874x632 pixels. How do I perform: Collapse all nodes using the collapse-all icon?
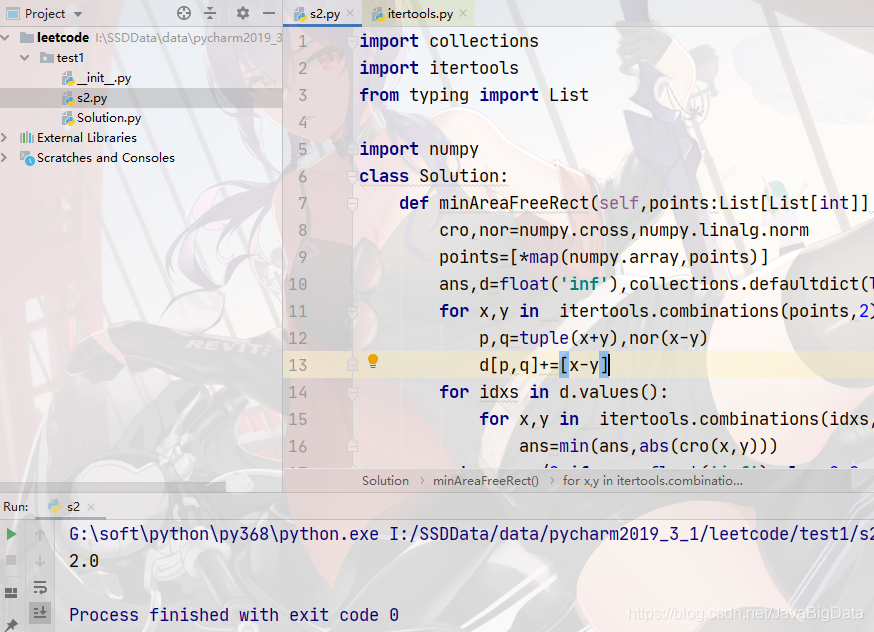210,12
